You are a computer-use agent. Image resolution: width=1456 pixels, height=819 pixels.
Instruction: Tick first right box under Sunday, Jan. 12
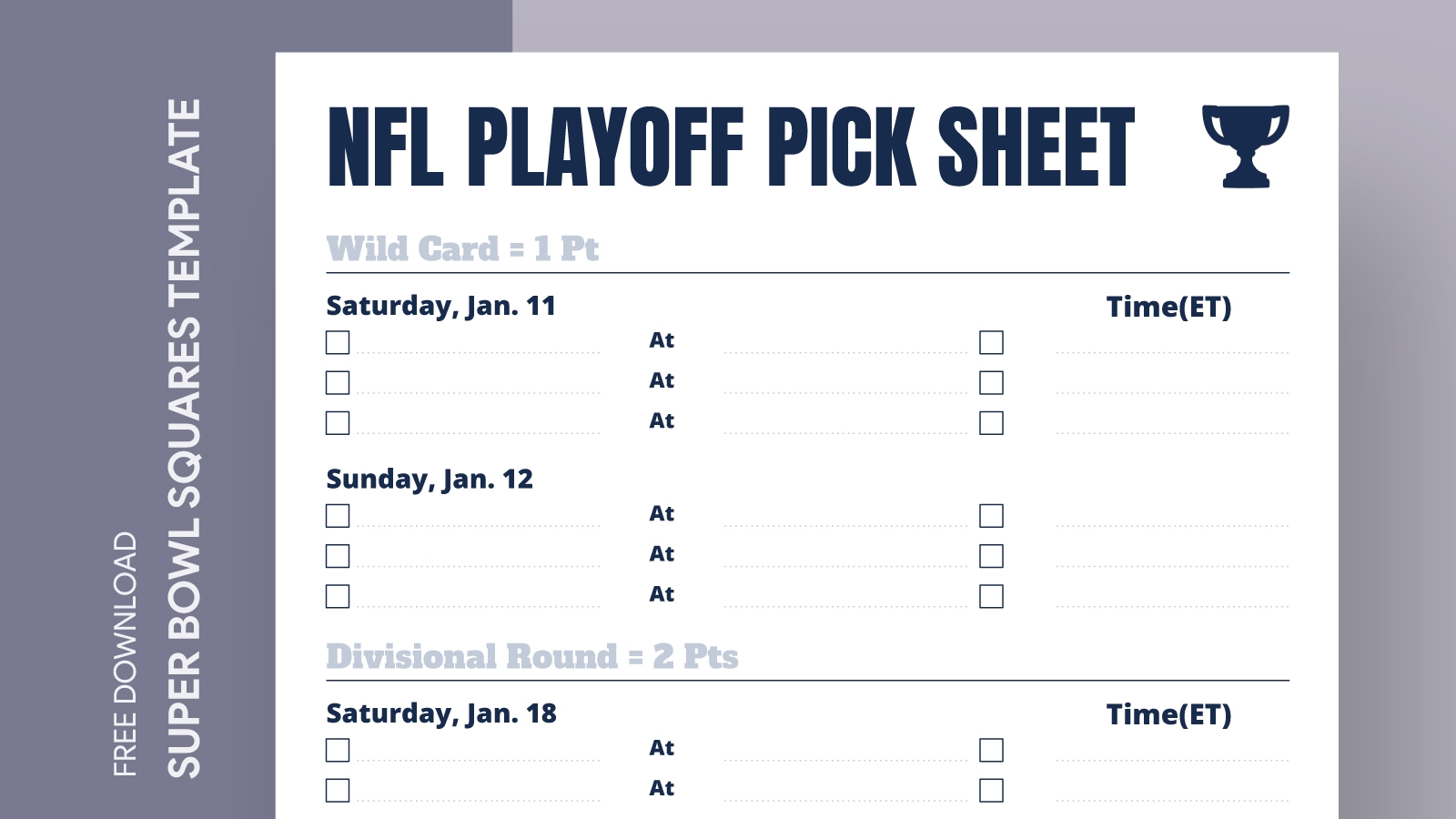(x=991, y=516)
